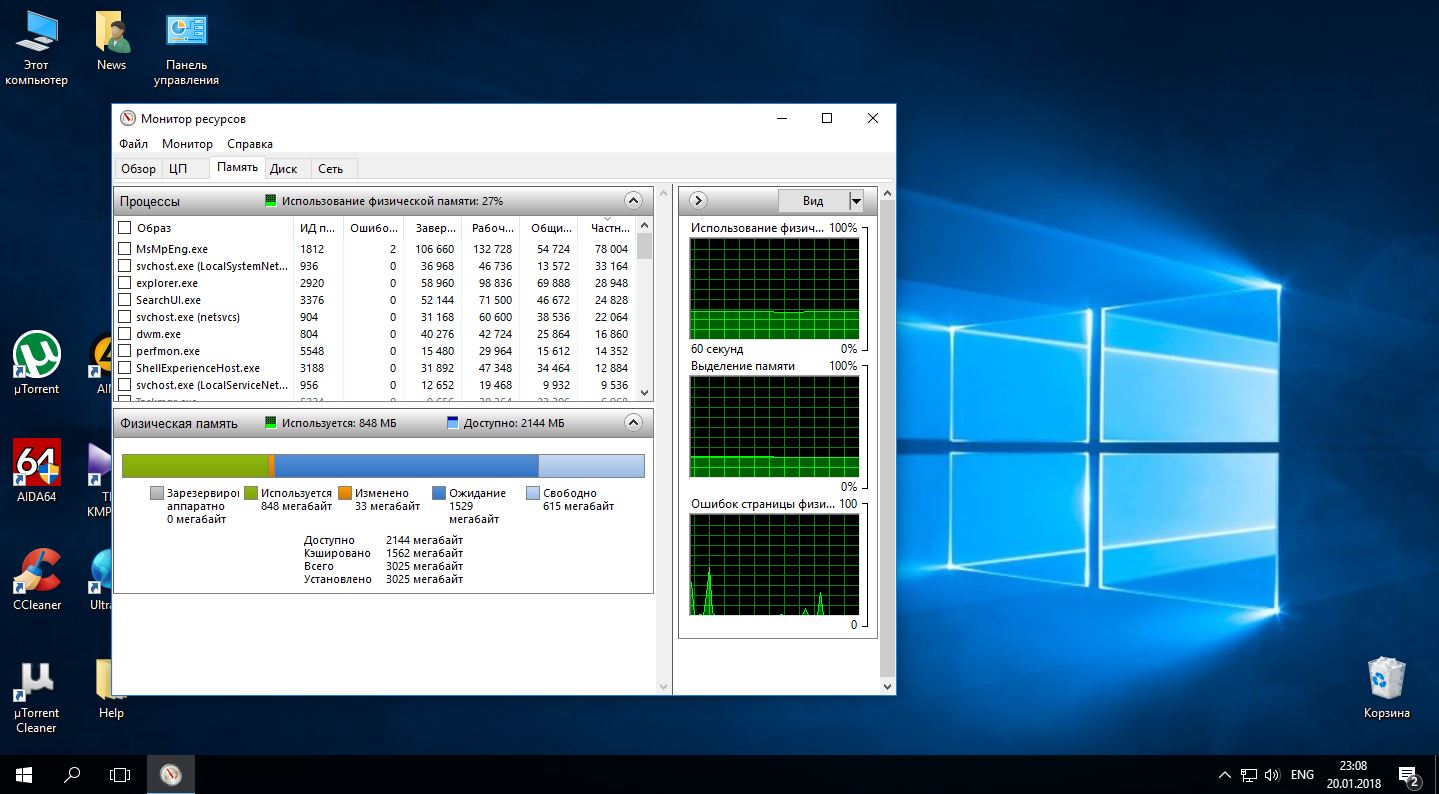1439x794 pixels.
Task: Tick the explorer.exe process checkbox
Action: [125, 283]
